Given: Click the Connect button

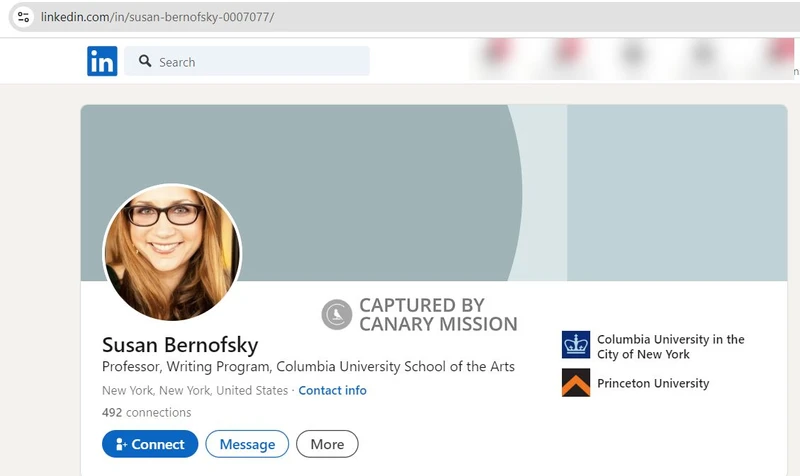Looking at the screenshot, I should pyautogui.click(x=150, y=444).
